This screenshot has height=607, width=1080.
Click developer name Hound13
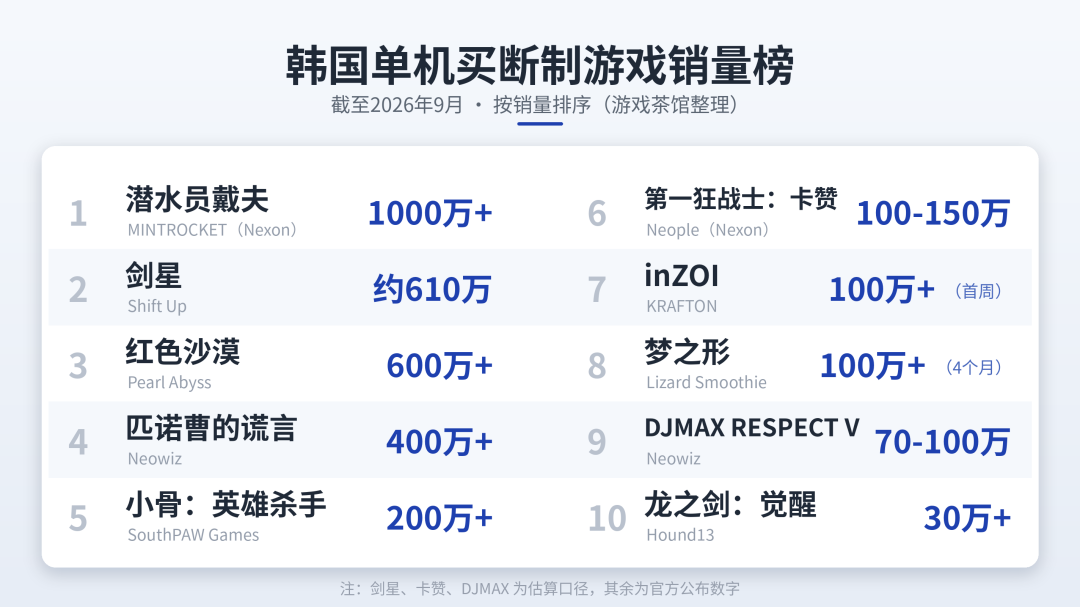point(681,535)
